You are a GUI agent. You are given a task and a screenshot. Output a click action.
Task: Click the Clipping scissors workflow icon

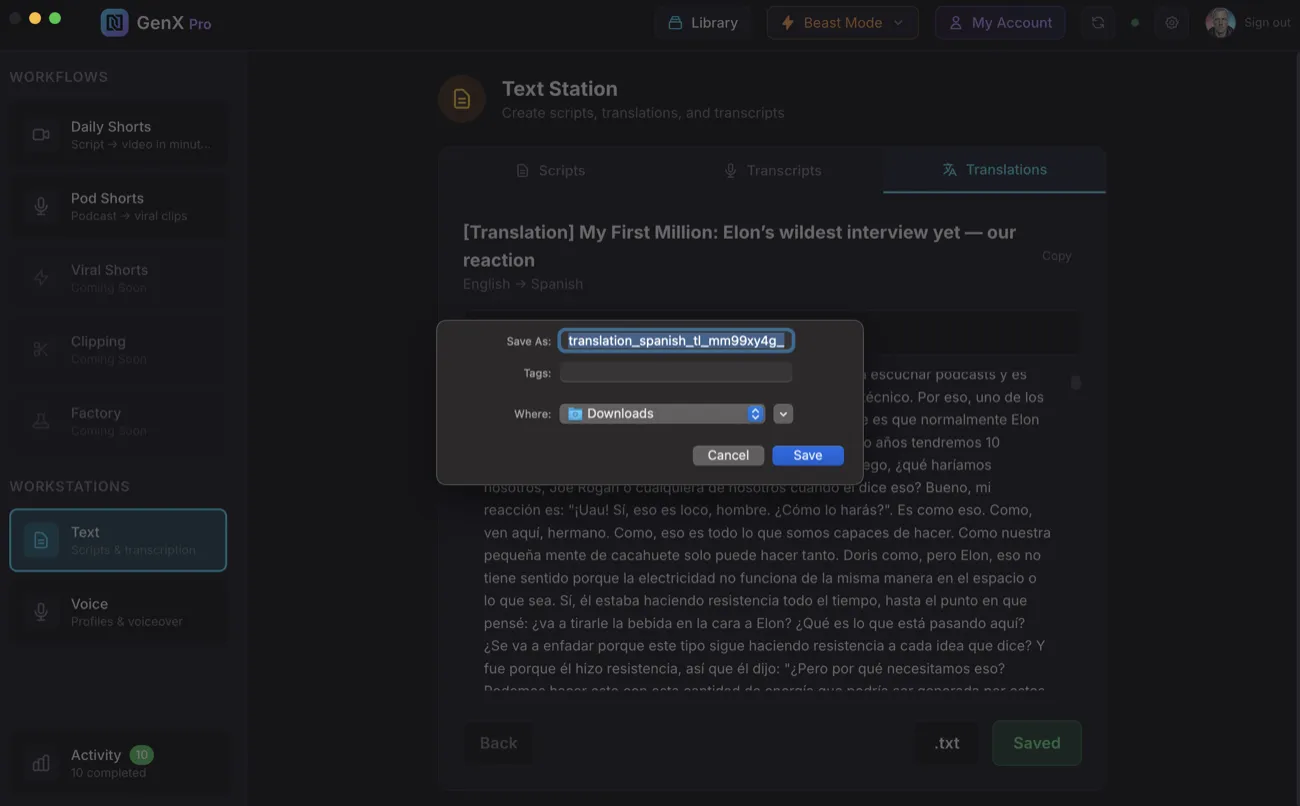pos(40,348)
